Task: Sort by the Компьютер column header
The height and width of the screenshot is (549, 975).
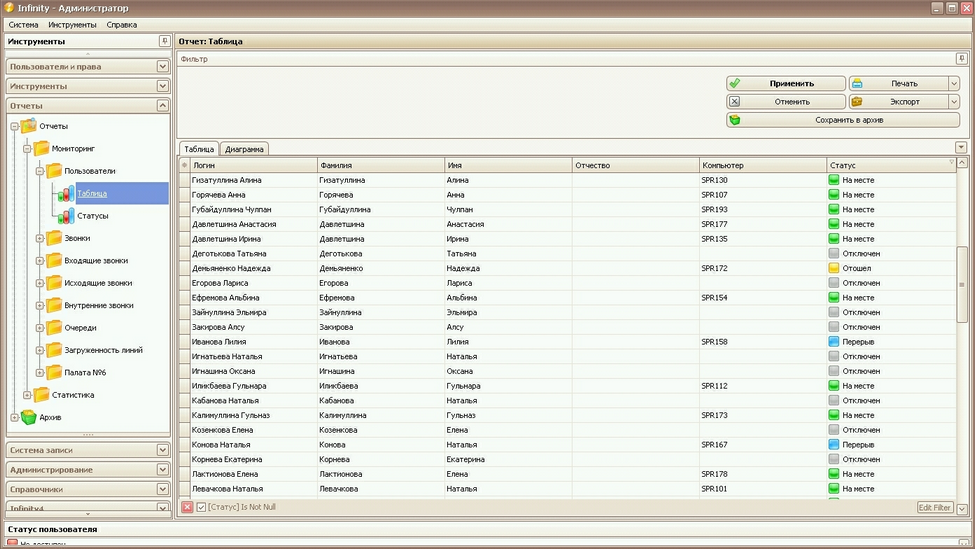Action: [x=762, y=165]
